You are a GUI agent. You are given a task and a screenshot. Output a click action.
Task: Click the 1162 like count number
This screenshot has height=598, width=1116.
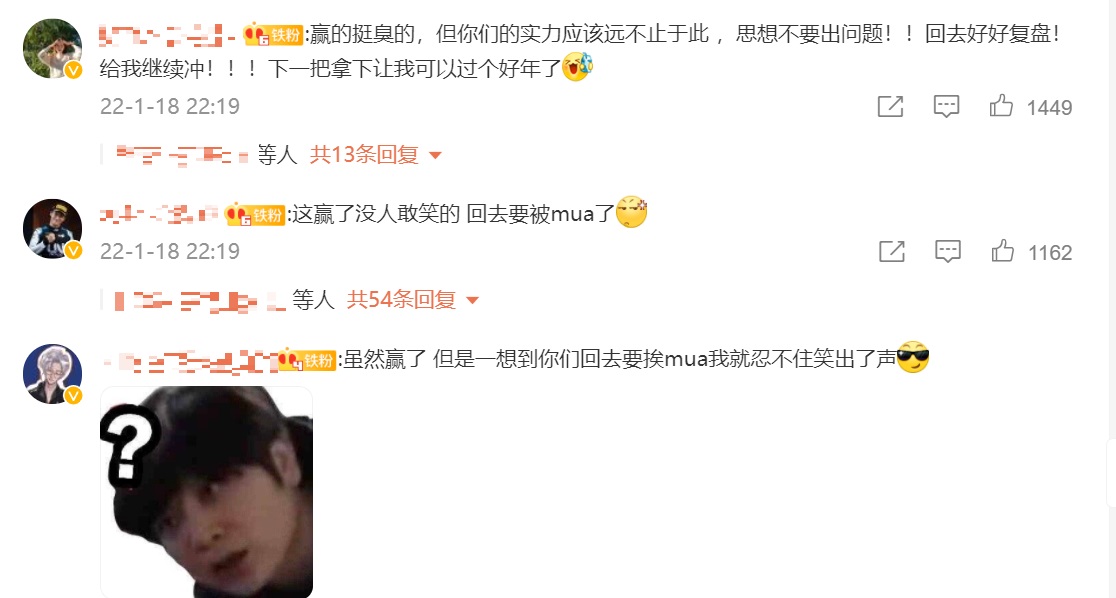click(1050, 253)
